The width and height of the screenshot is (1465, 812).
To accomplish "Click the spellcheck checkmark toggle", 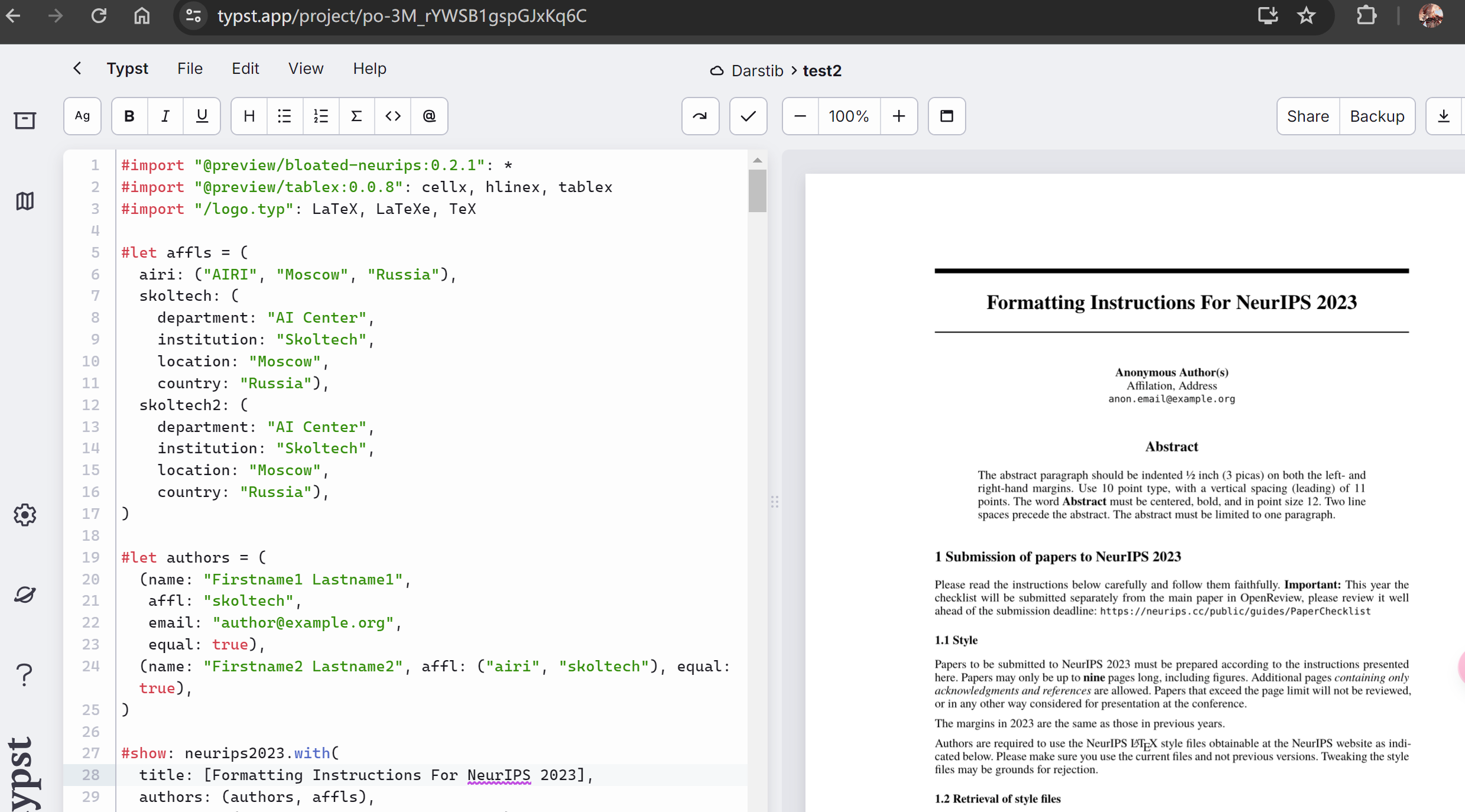I will (748, 116).
